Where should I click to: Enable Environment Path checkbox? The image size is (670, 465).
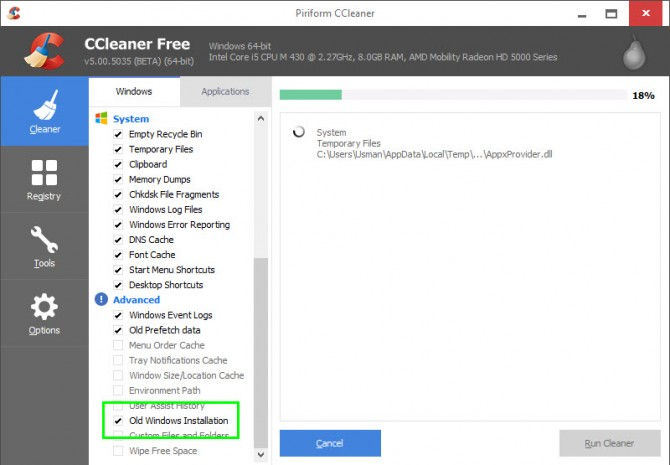tap(118, 390)
